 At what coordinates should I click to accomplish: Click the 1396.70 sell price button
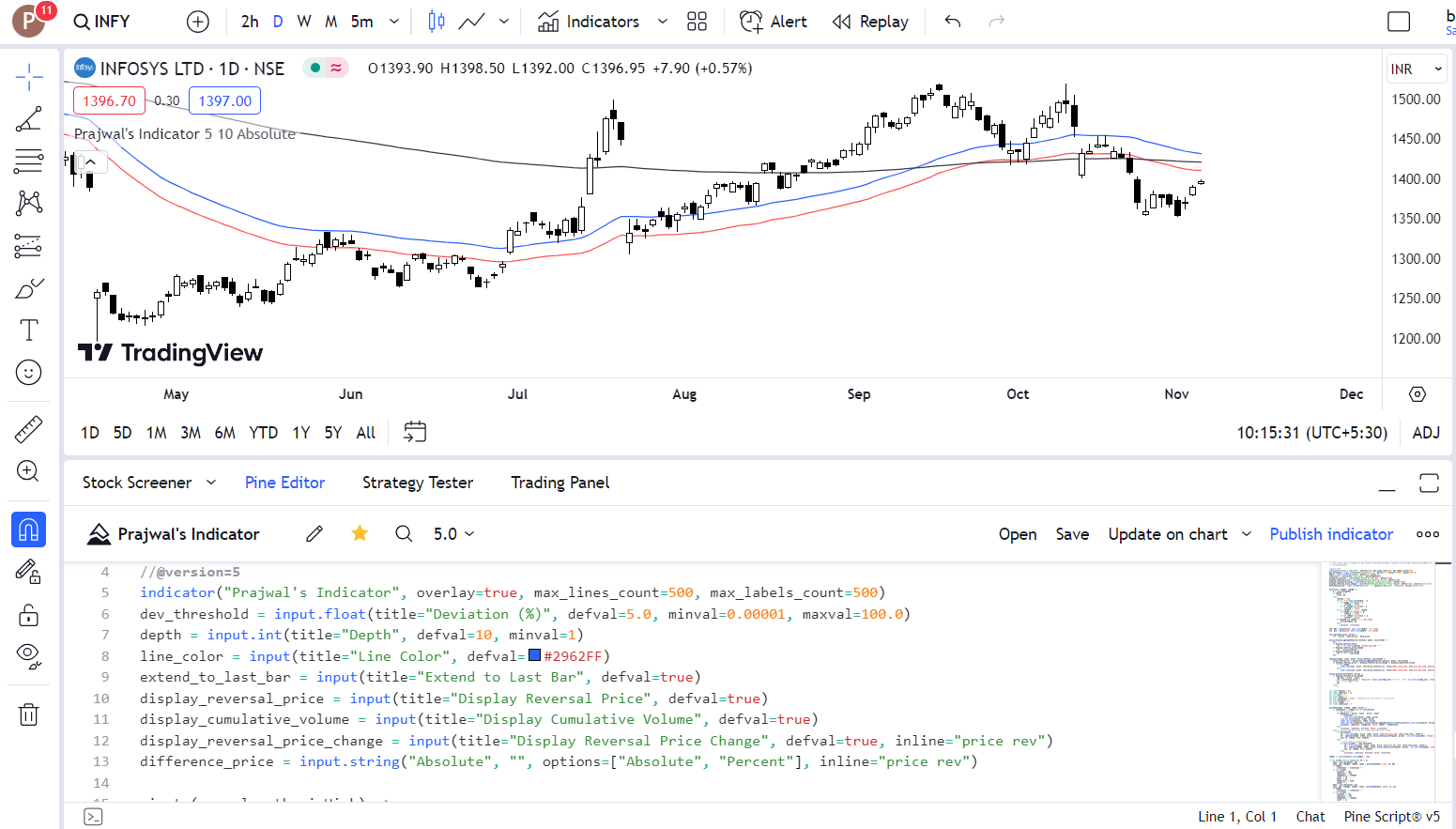[x=109, y=101]
